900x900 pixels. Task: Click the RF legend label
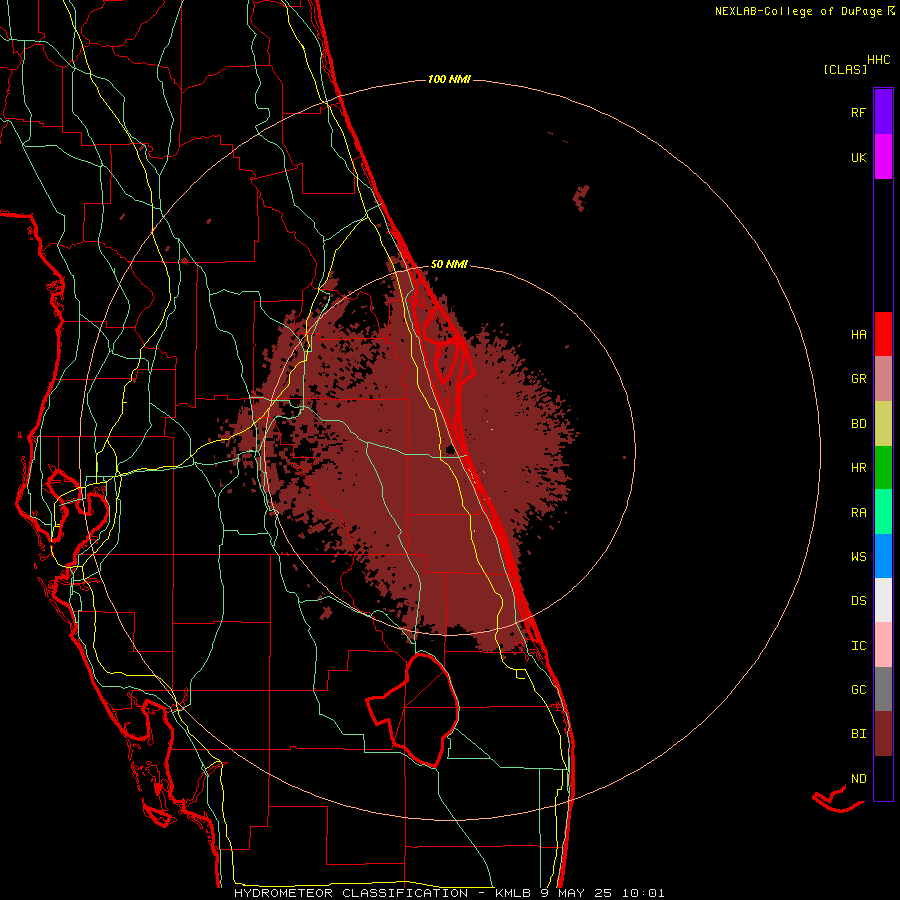[858, 112]
